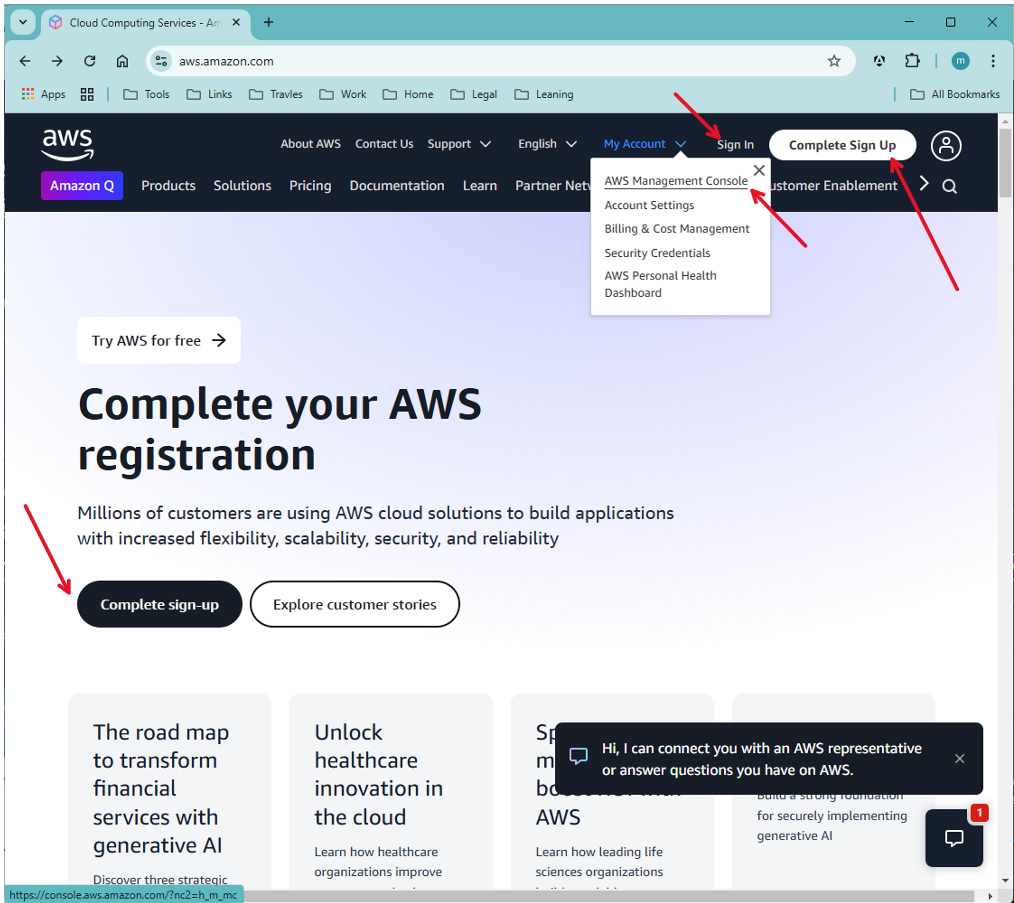Viewport: 1014px width, 903px height.
Task: Click the Complete Sign Up button
Action: 842,145
